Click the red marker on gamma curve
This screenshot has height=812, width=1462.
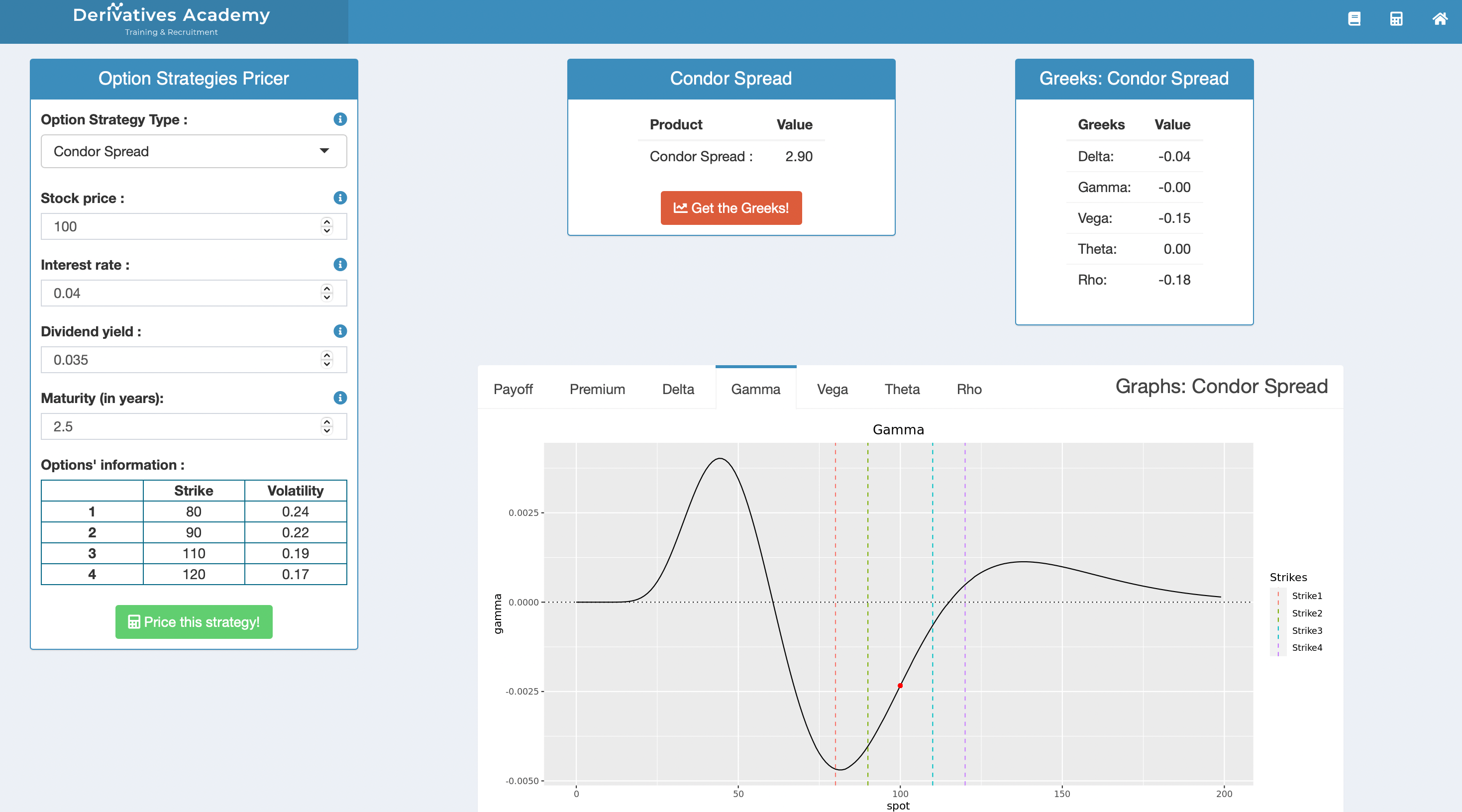tap(900, 686)
